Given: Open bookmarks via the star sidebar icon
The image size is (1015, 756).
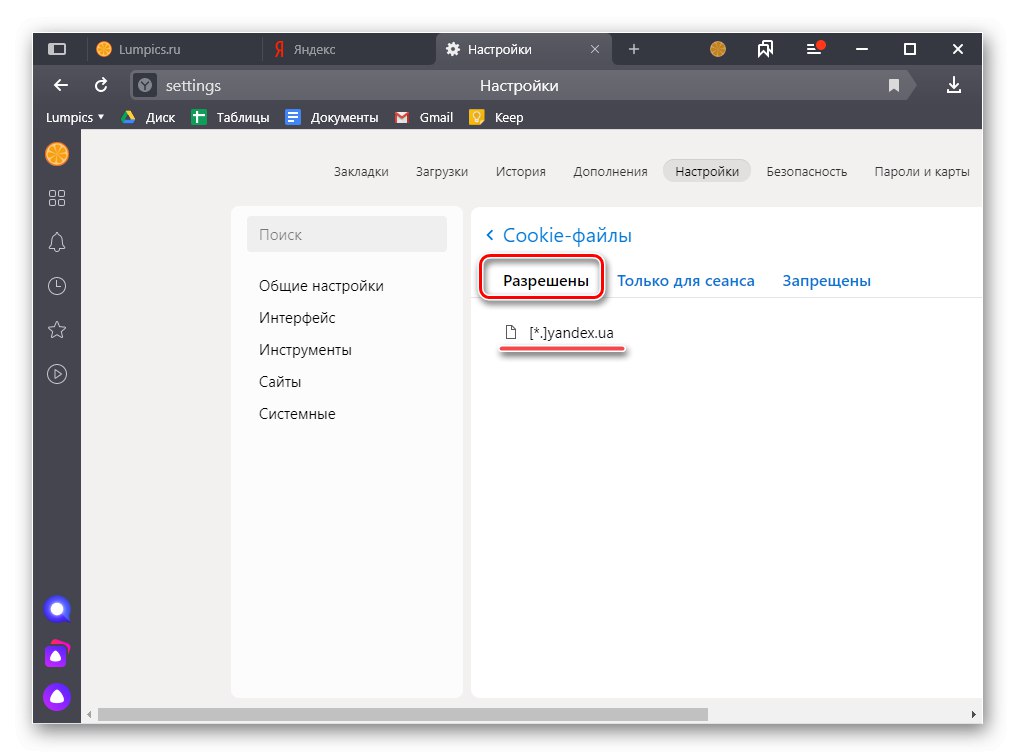Looking at the screenshot, I should click(57, 330).
